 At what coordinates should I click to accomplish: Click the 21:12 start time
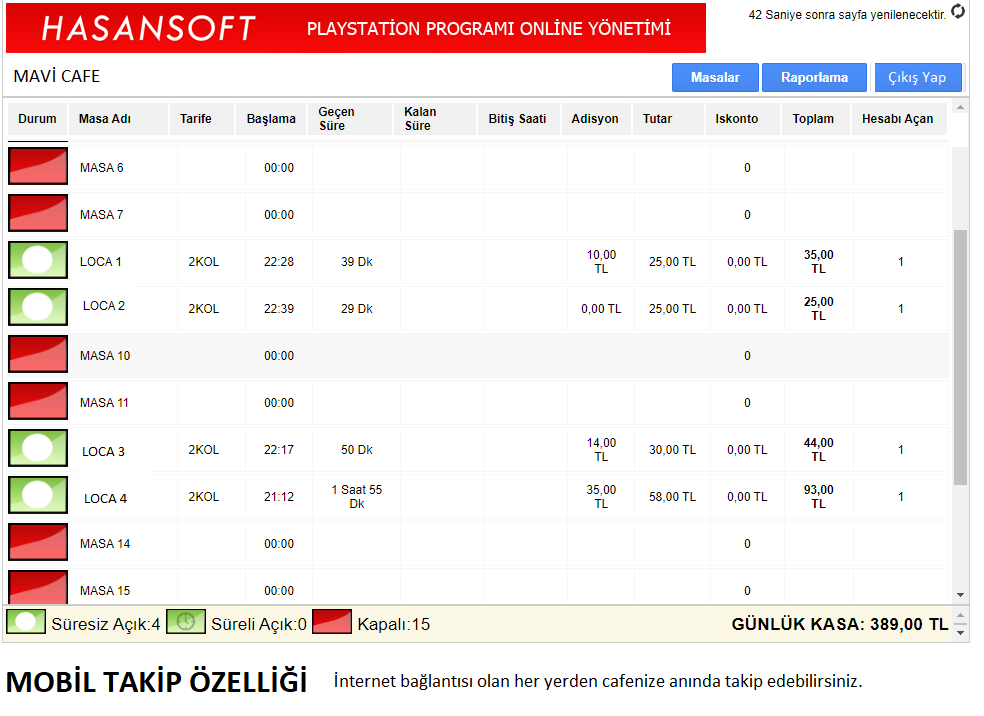click(x=279, y=496)
